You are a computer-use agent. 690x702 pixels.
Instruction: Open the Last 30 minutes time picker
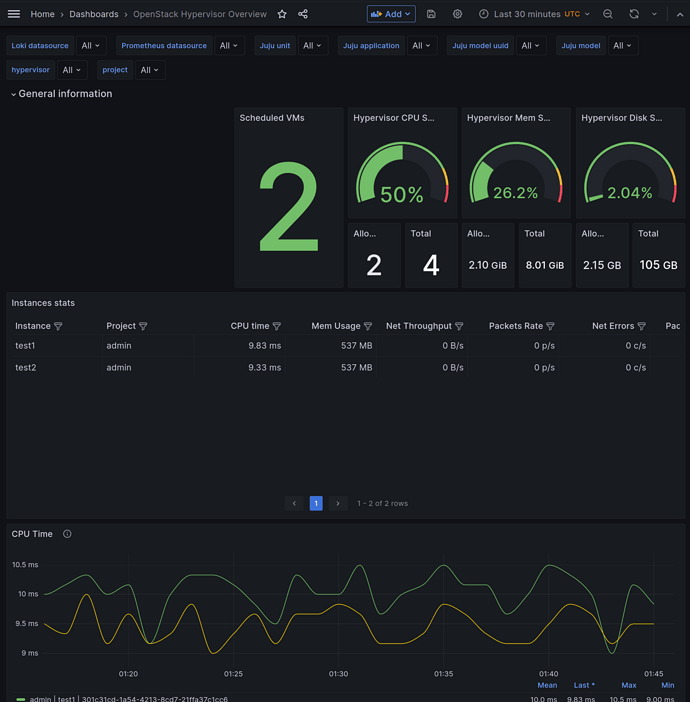pos(534,14)
